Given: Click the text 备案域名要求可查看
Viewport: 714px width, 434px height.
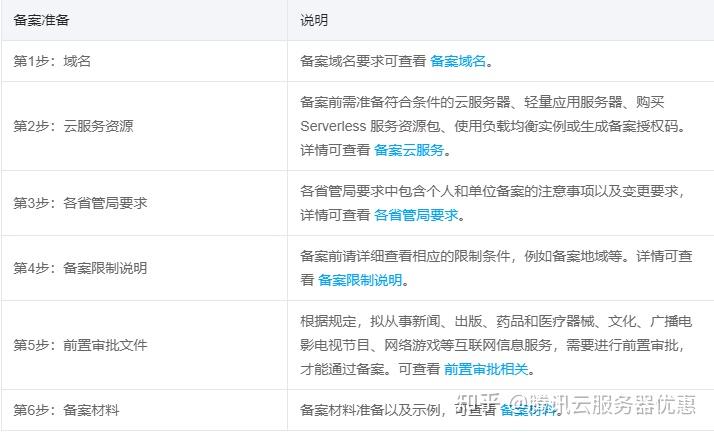Looking at the screenshot, I should 363,61.
